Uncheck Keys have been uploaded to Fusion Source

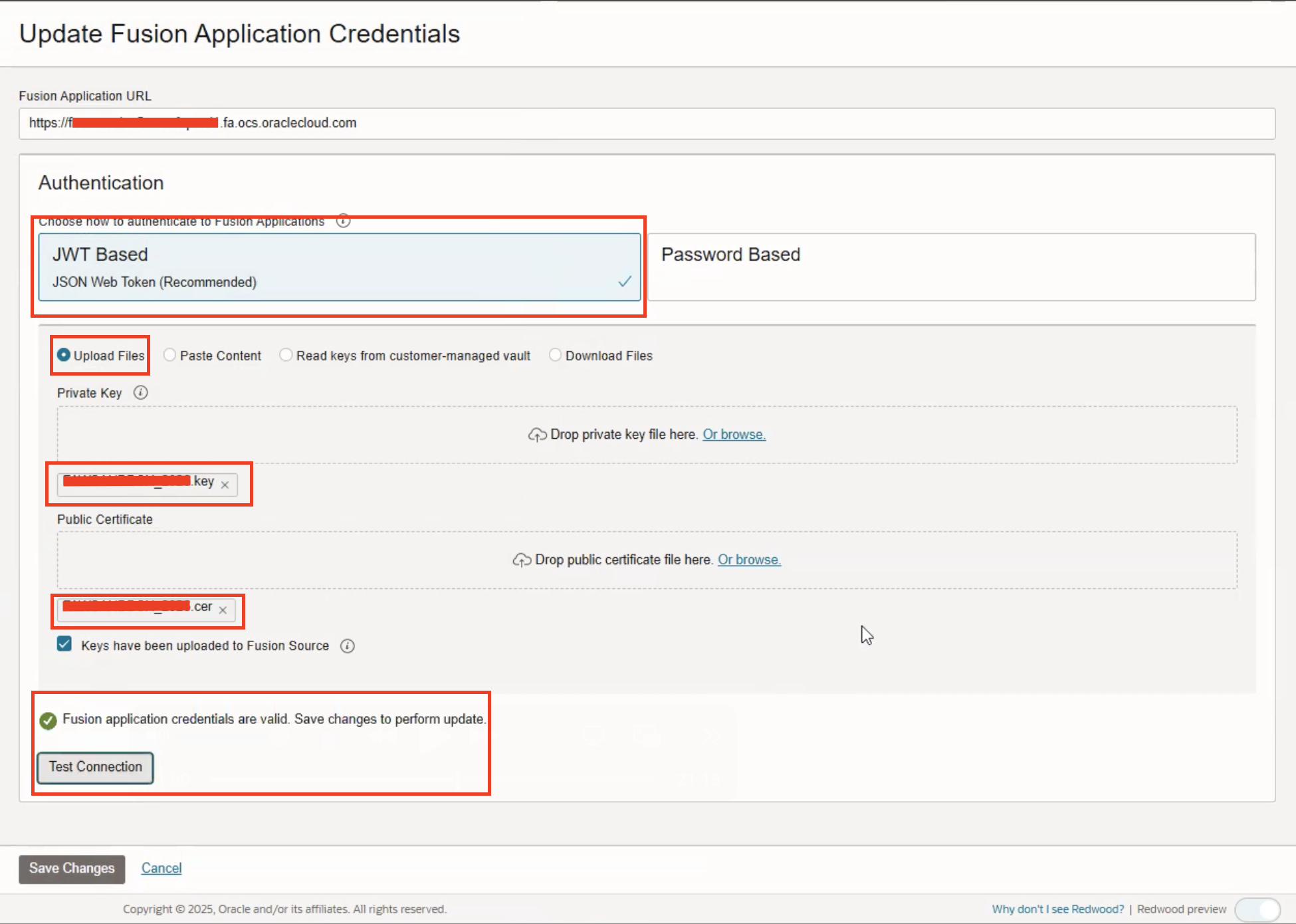point(64,644)
